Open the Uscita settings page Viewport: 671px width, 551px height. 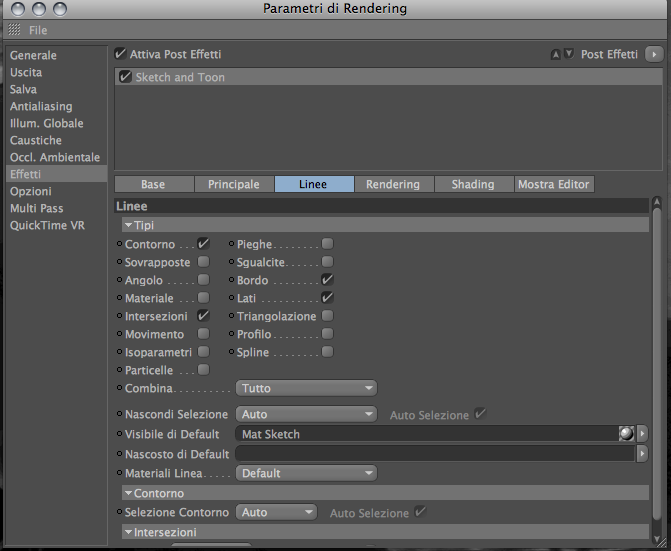(56, 72)
